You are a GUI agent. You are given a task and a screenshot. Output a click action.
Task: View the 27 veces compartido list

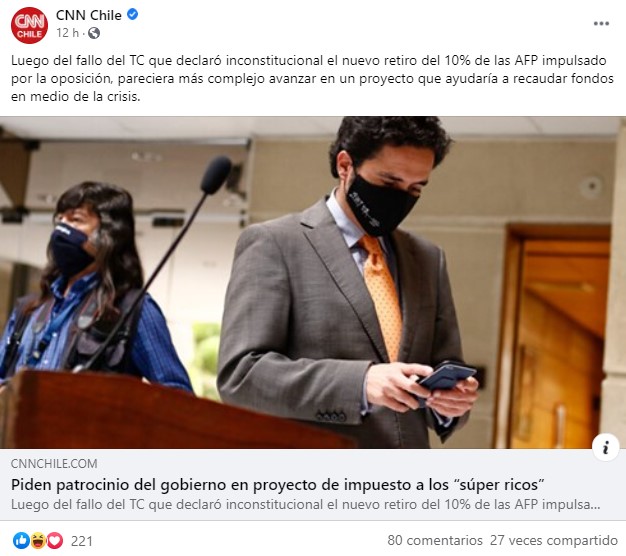tap(554, 540)
